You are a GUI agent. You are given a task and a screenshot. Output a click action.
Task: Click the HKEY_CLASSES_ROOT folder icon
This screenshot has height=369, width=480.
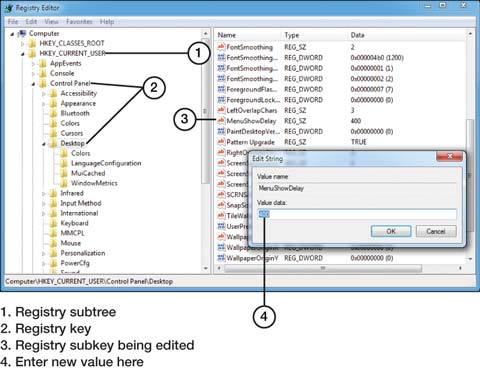32,43
